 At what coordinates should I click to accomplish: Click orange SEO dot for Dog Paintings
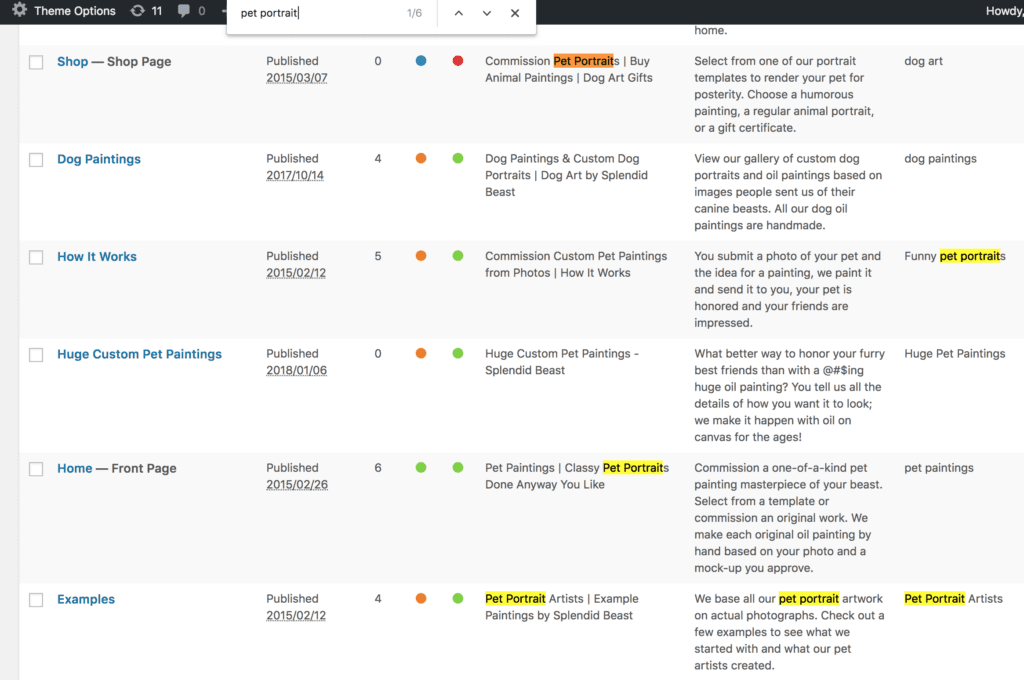(x=421, y=158)
